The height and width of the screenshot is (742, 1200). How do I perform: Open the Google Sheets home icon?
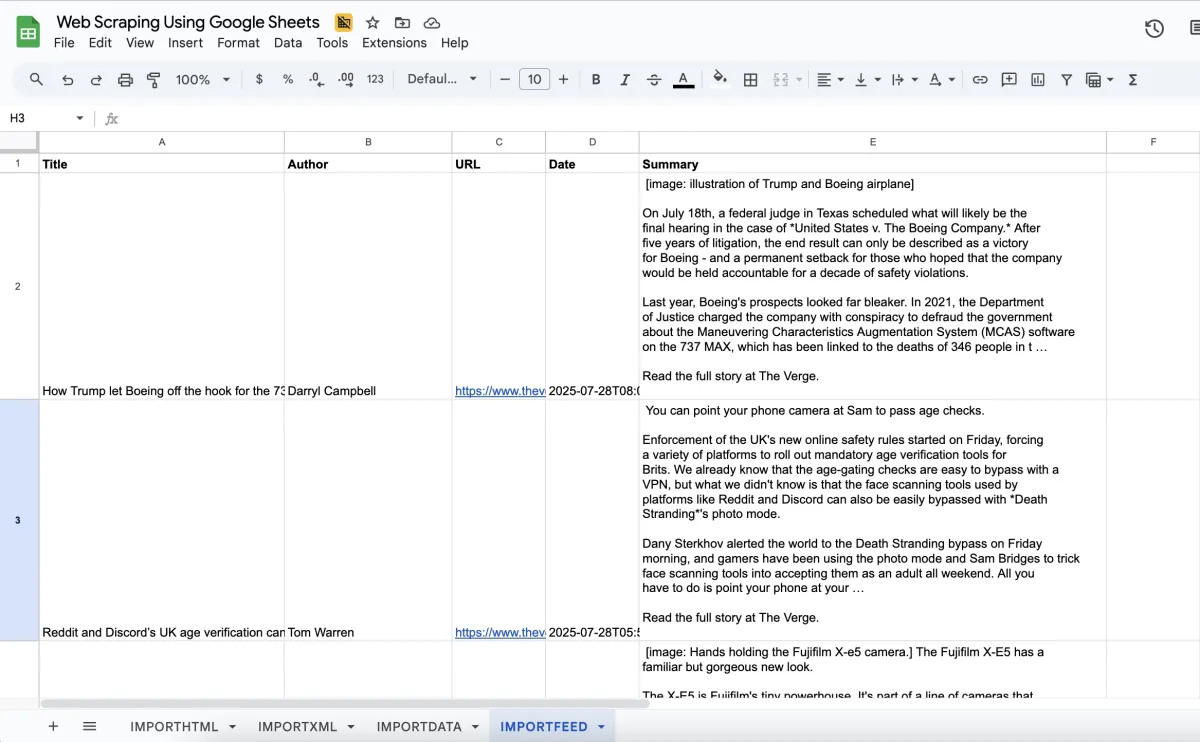(x=28, y=32)
